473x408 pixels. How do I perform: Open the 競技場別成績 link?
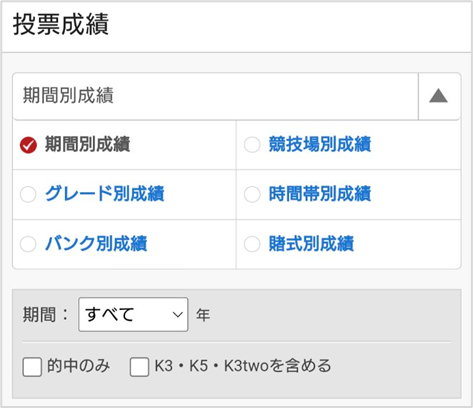(x=320, y=144)
